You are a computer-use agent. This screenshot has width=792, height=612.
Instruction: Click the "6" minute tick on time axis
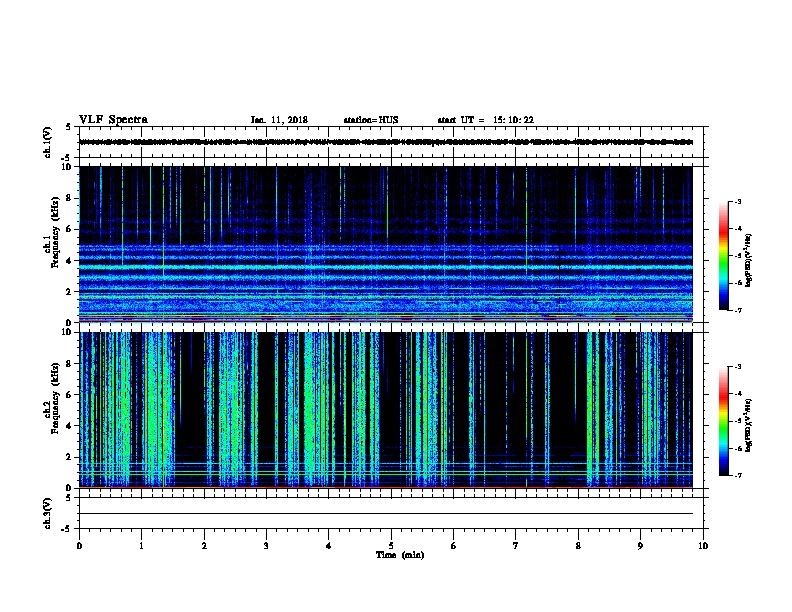point(454,546)
